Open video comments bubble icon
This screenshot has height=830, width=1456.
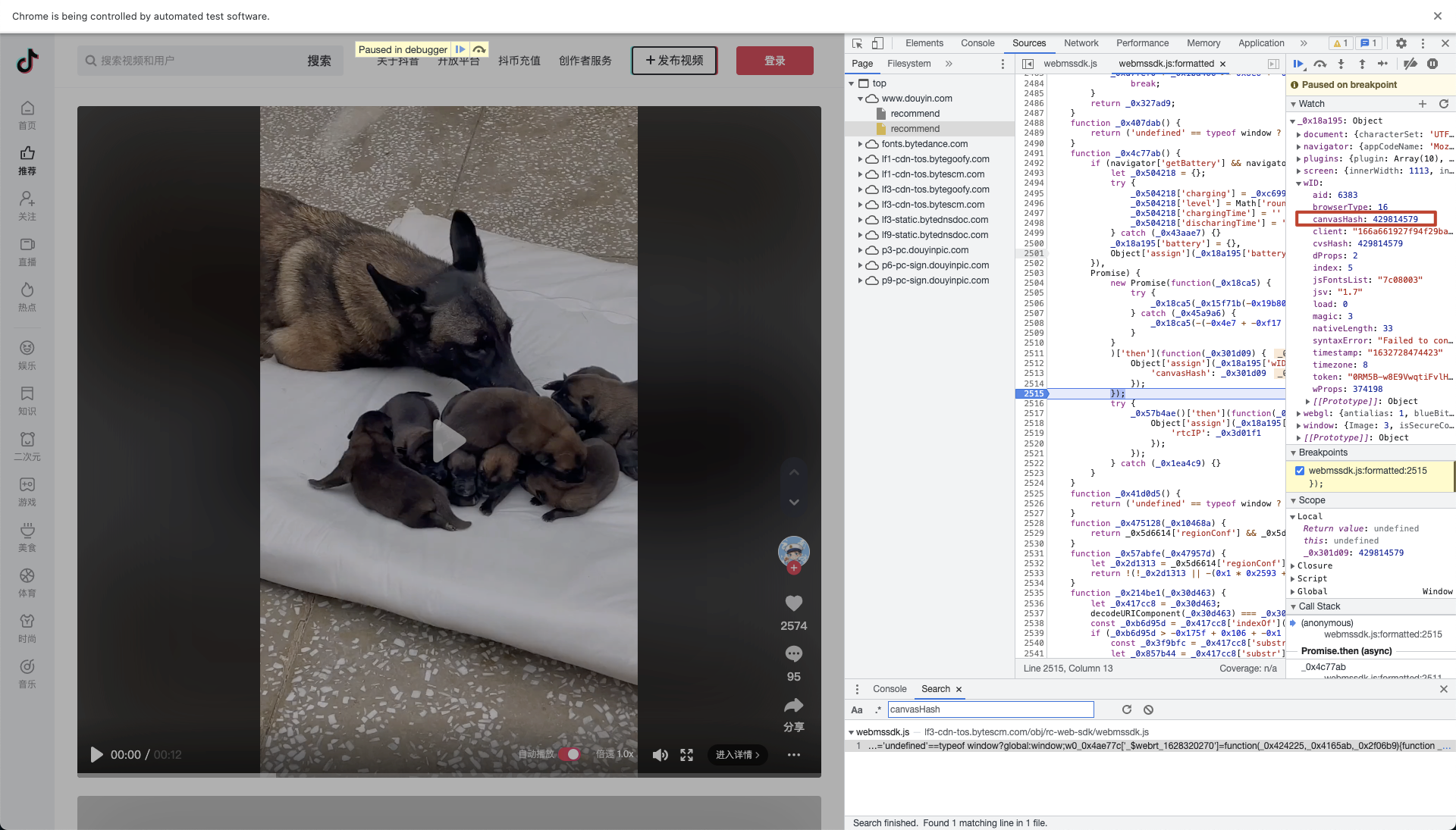click(793, 653)
